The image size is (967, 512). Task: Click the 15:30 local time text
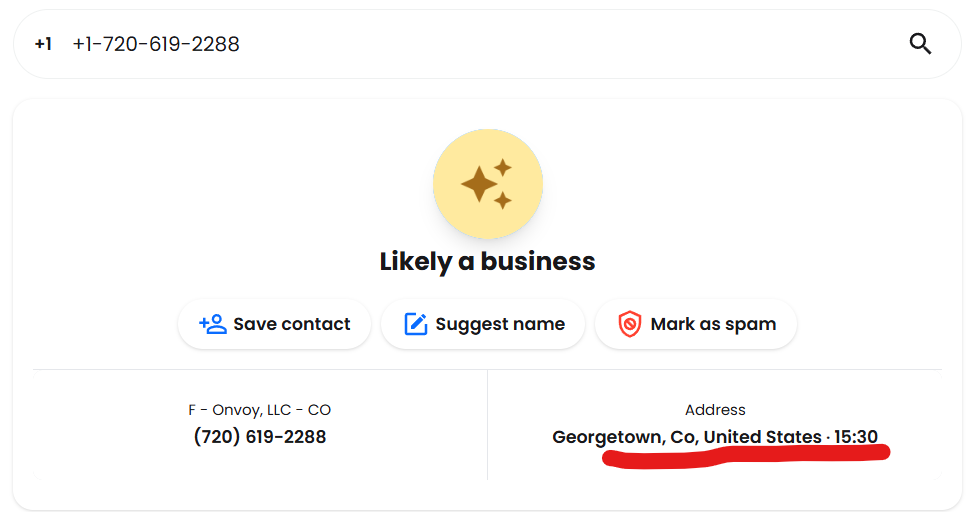click(x=856, y=437)
